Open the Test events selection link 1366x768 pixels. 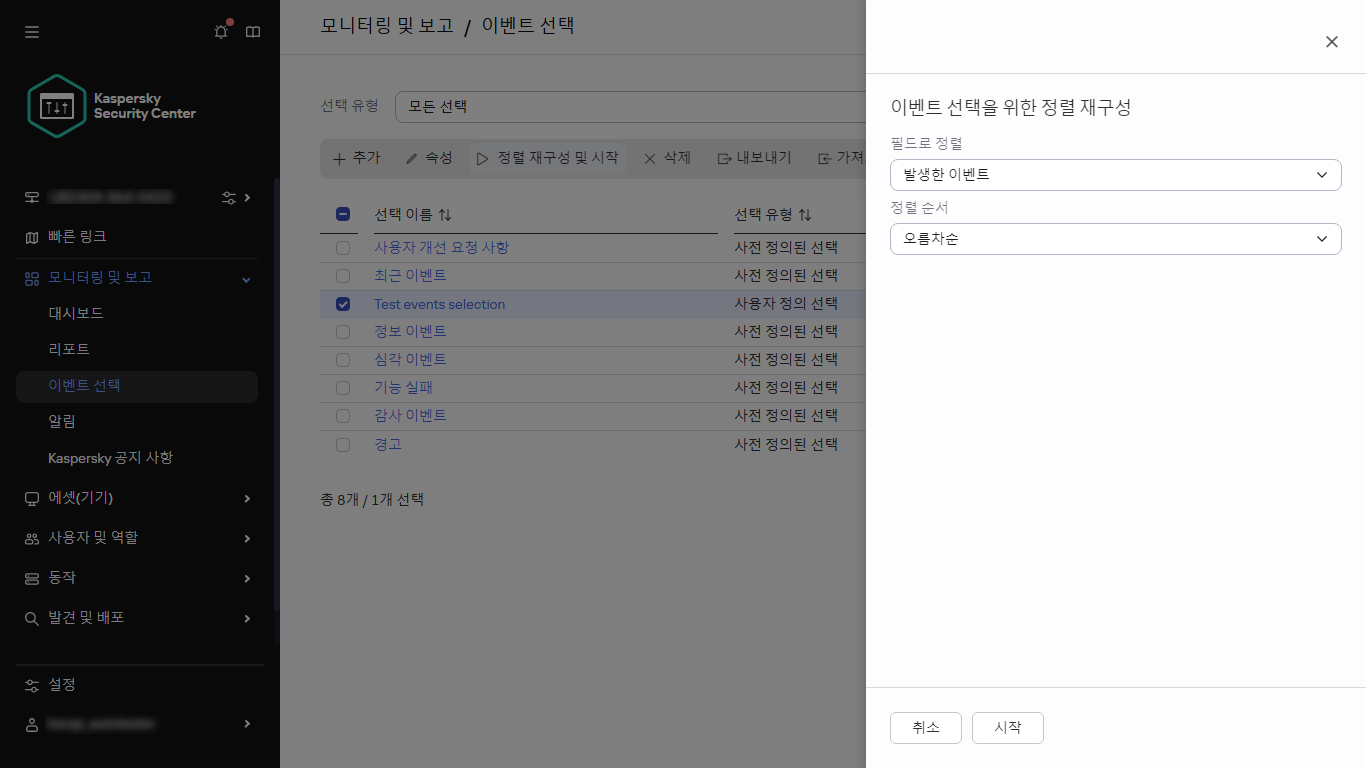[439, 304]
